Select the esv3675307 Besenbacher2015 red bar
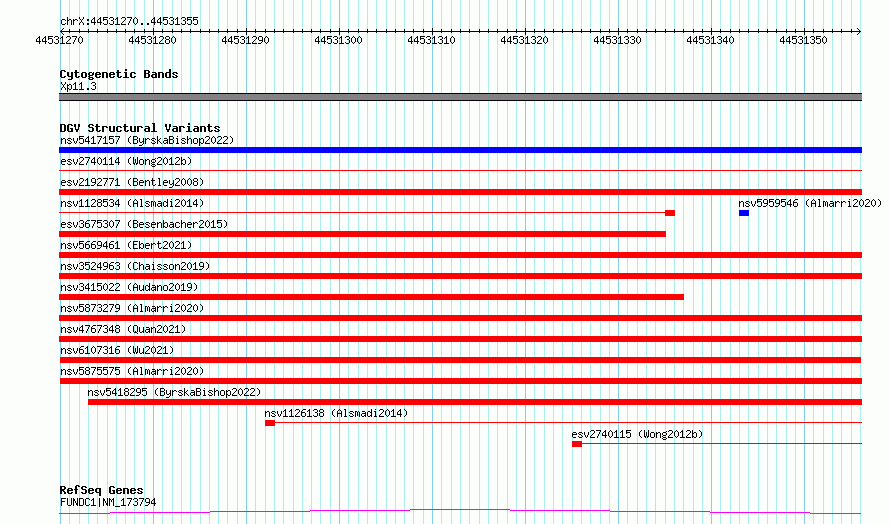The width and height of the screenshot is (890, 524). tap(362, 234)
